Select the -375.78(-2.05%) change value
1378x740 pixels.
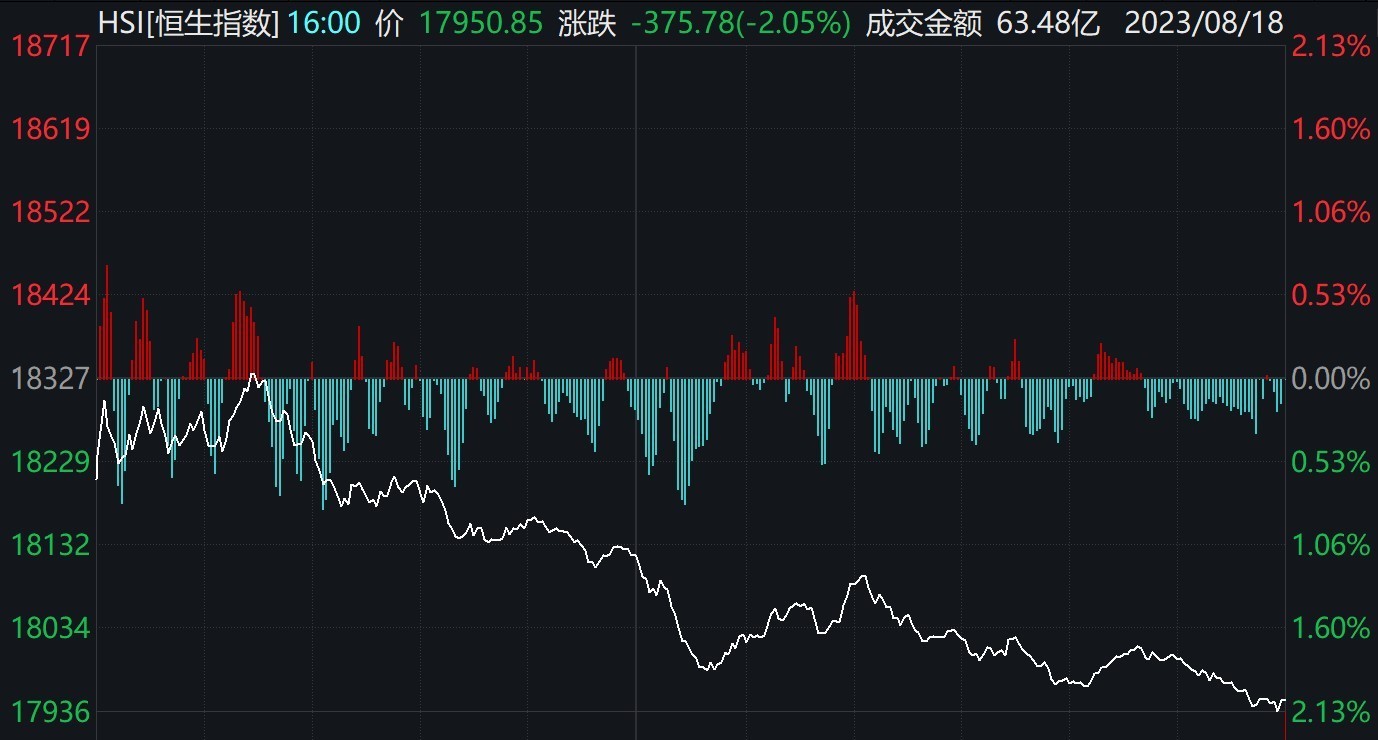click(x=741, y=22)
